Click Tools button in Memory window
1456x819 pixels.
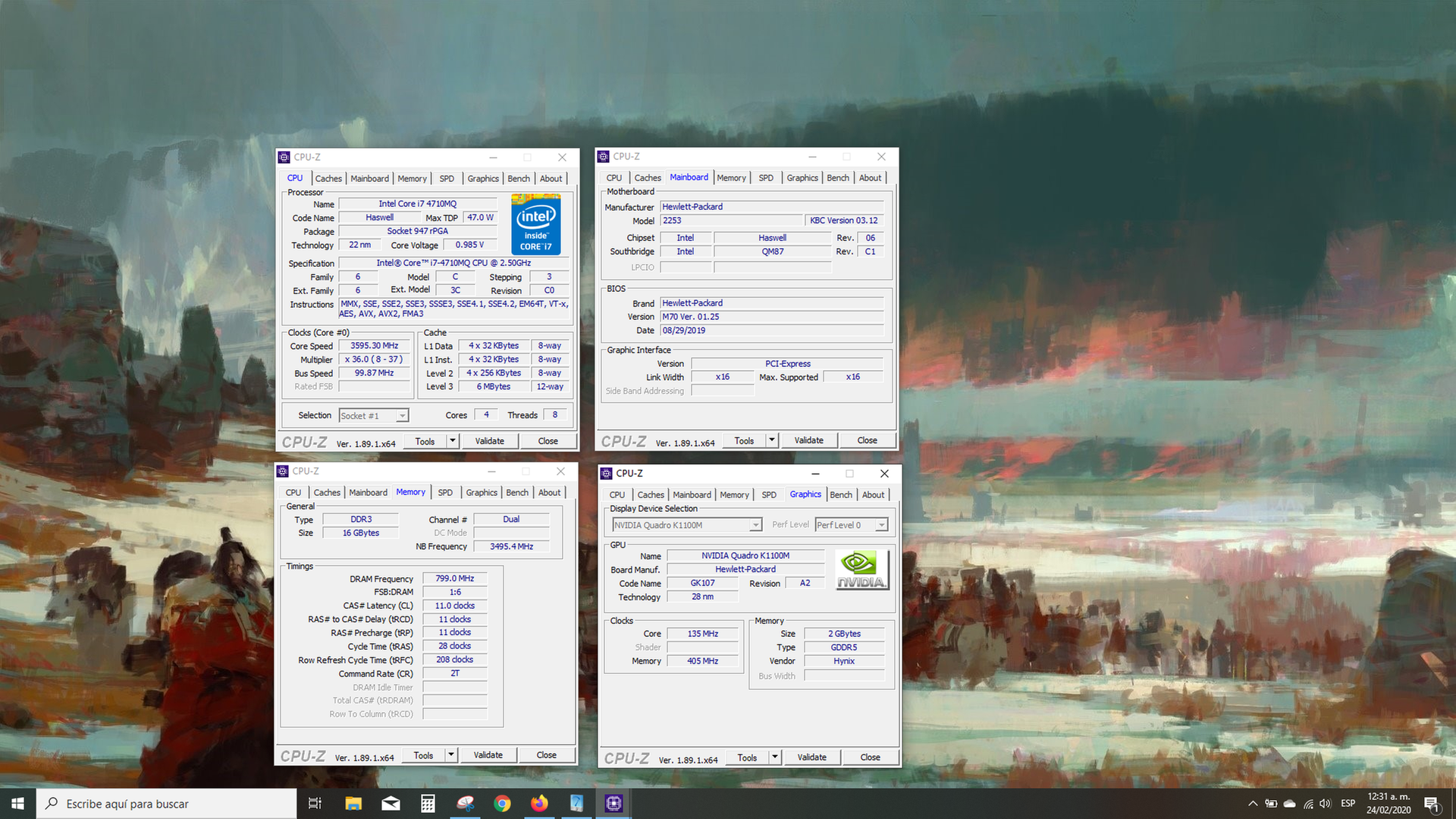click(423, 755)
